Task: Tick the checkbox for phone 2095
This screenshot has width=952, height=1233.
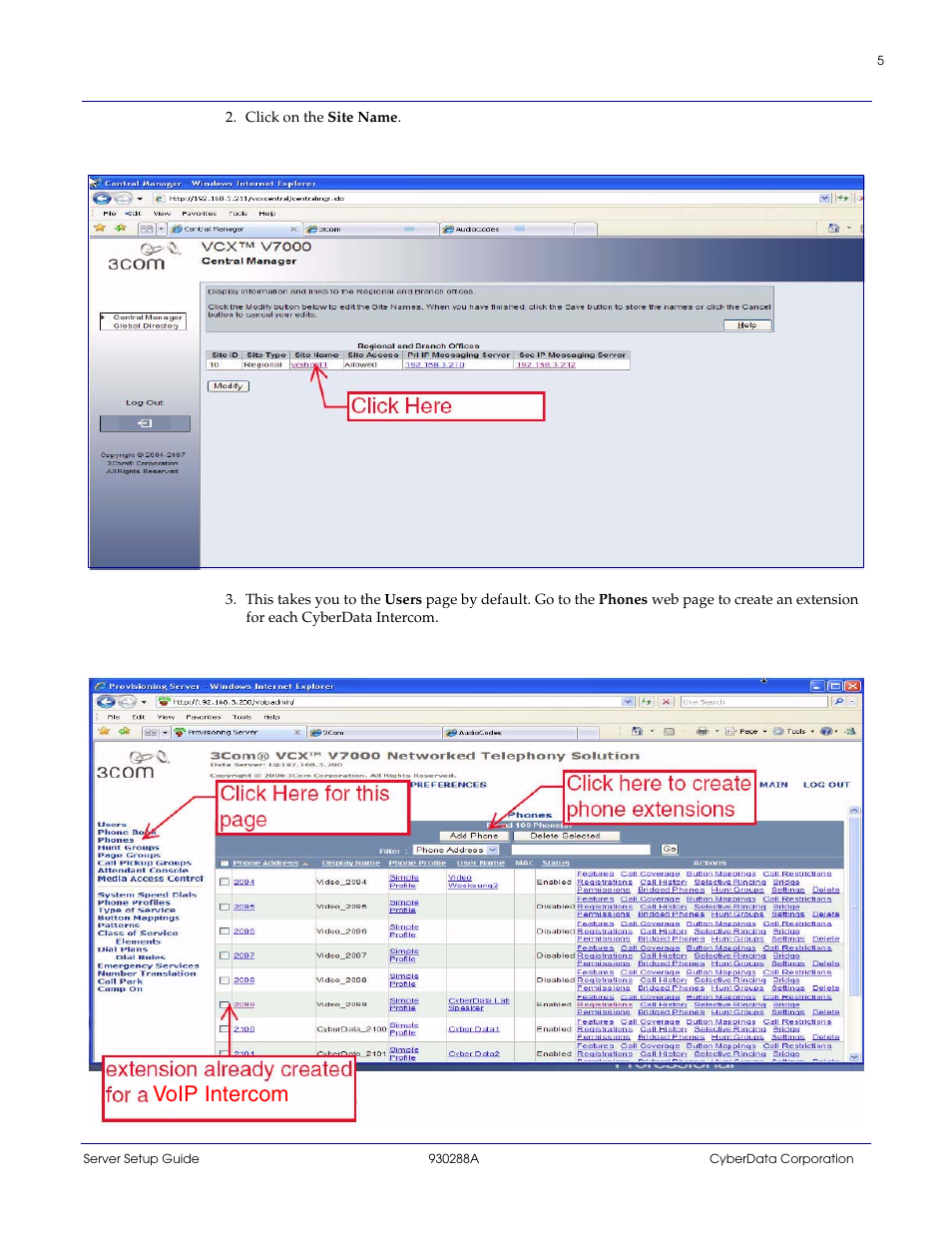Action: pyautogui.click(x=225, y=907)
